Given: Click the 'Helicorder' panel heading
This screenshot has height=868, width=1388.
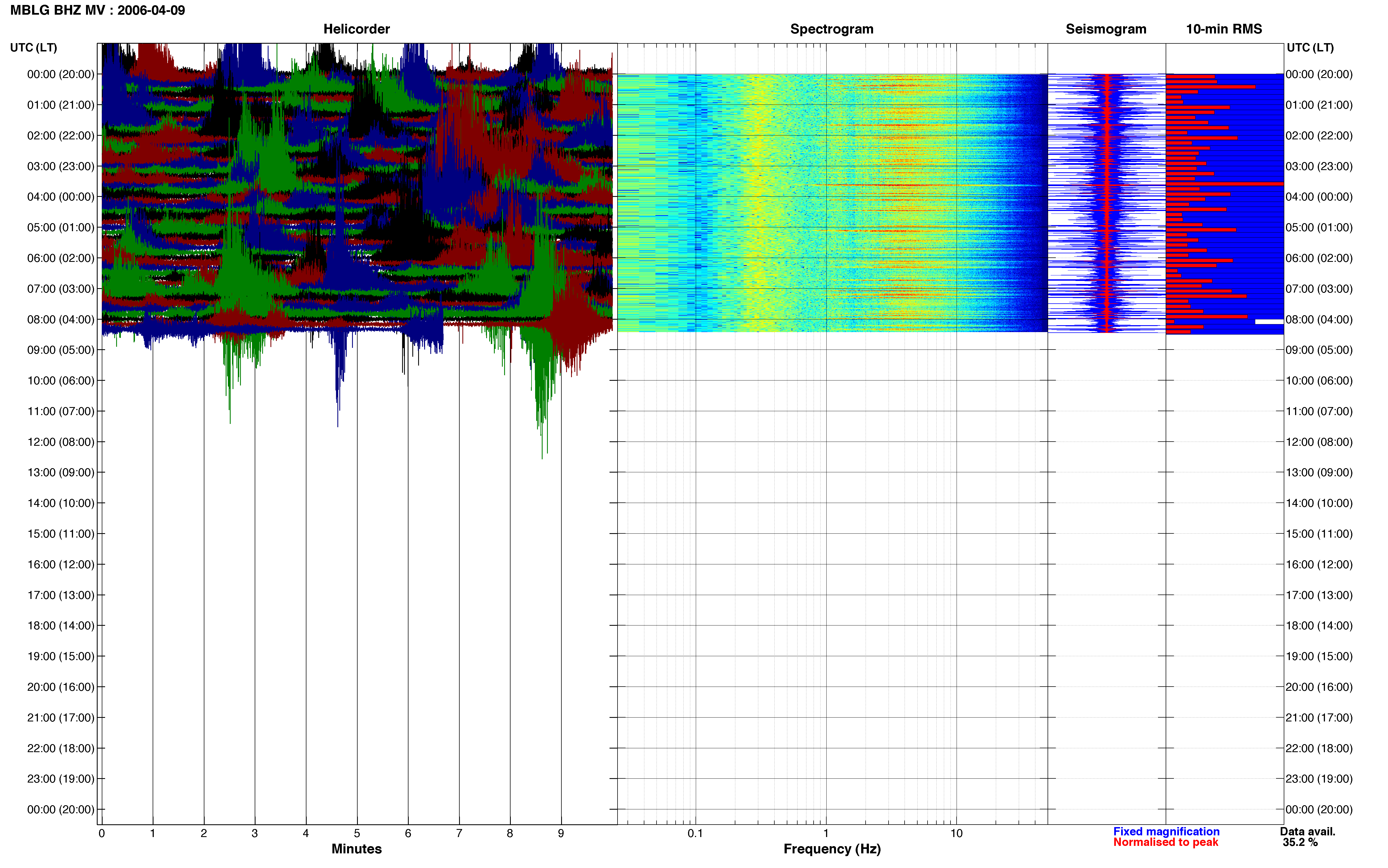Looking at the screenshot, I should click(x=356, y=29).
